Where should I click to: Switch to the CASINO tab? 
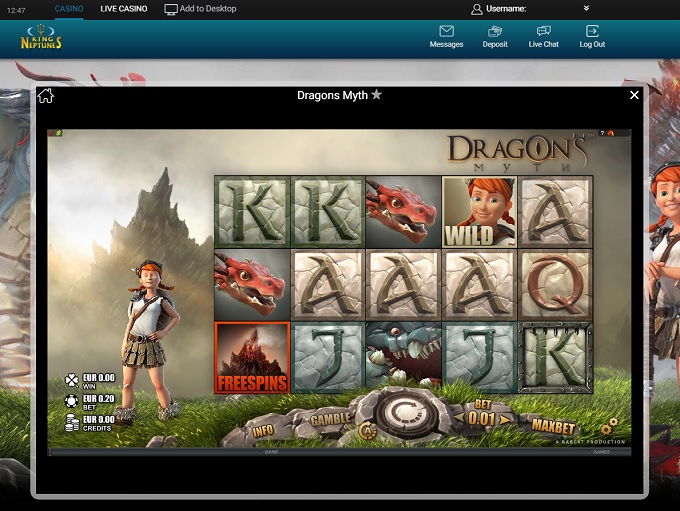click(69, 9)
